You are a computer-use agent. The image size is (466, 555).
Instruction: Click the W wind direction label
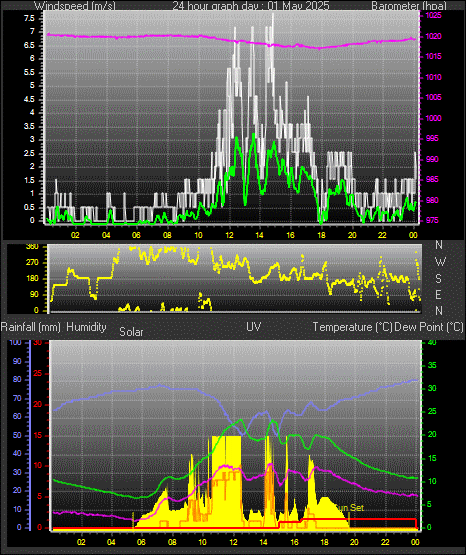[x=440, y=262]
